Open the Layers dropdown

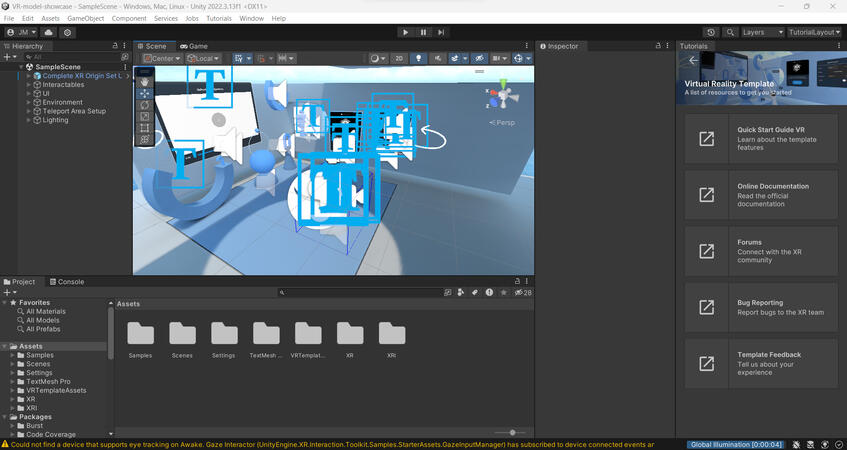click(762, 32)
